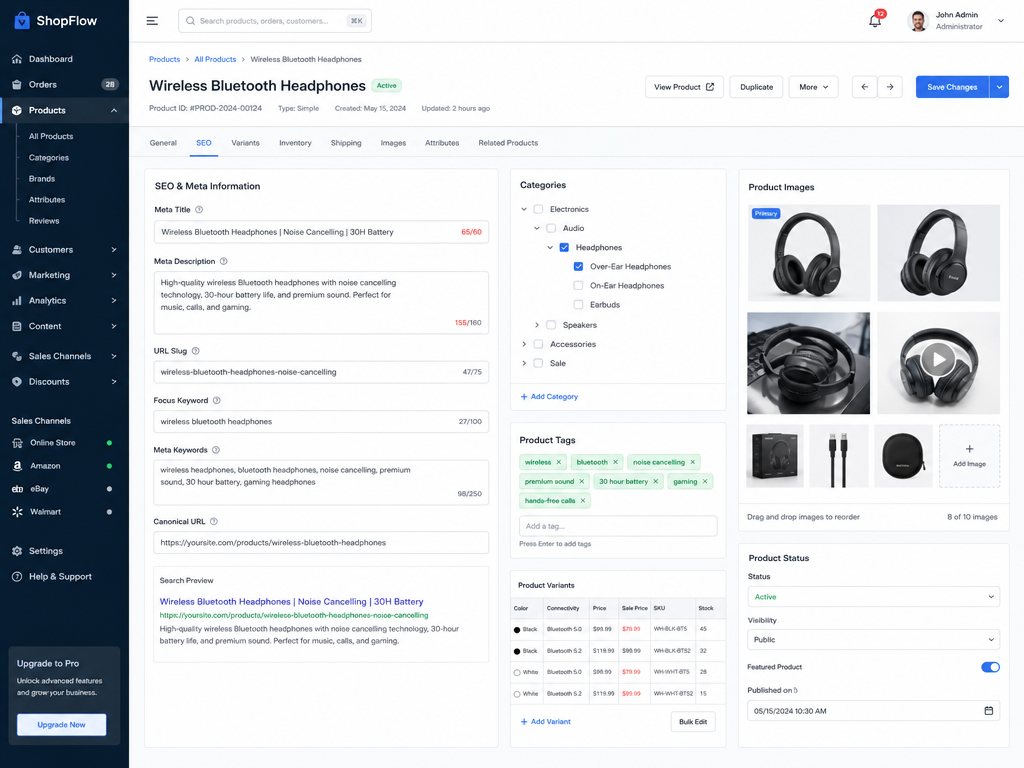Play the headphones product video thumbnail
Image resolution: width=1024 pixels, height=768 pixels.
click(938, 359)
